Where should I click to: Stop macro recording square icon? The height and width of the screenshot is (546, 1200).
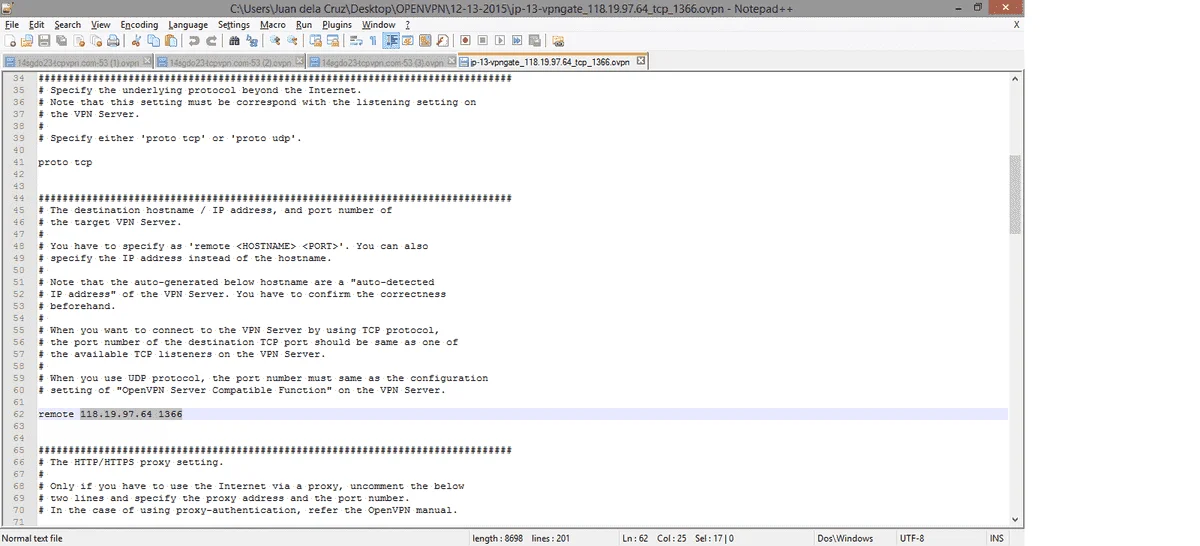pyautogui.click(x=483, y=41)
